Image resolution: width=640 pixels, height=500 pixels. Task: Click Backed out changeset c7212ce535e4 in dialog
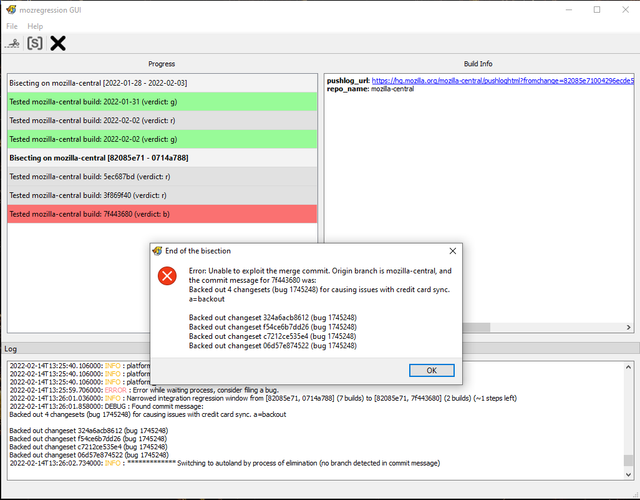[x=273, y=336]
